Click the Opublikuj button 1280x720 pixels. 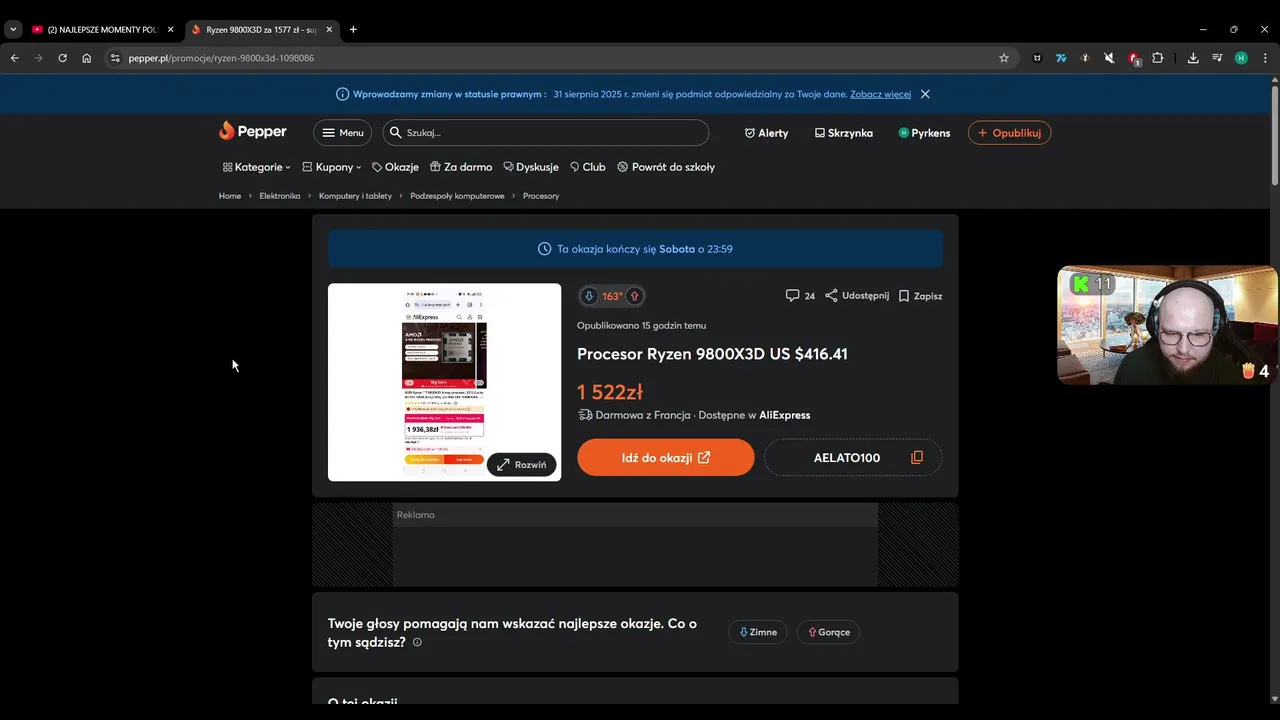1009,133
